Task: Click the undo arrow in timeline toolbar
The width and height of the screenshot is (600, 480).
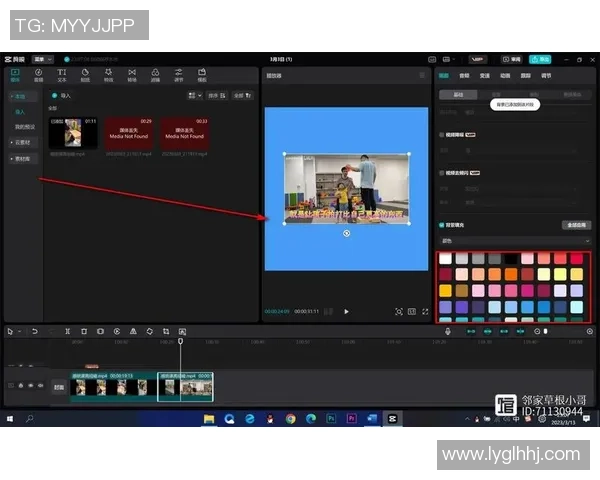Action: point(34,331)
